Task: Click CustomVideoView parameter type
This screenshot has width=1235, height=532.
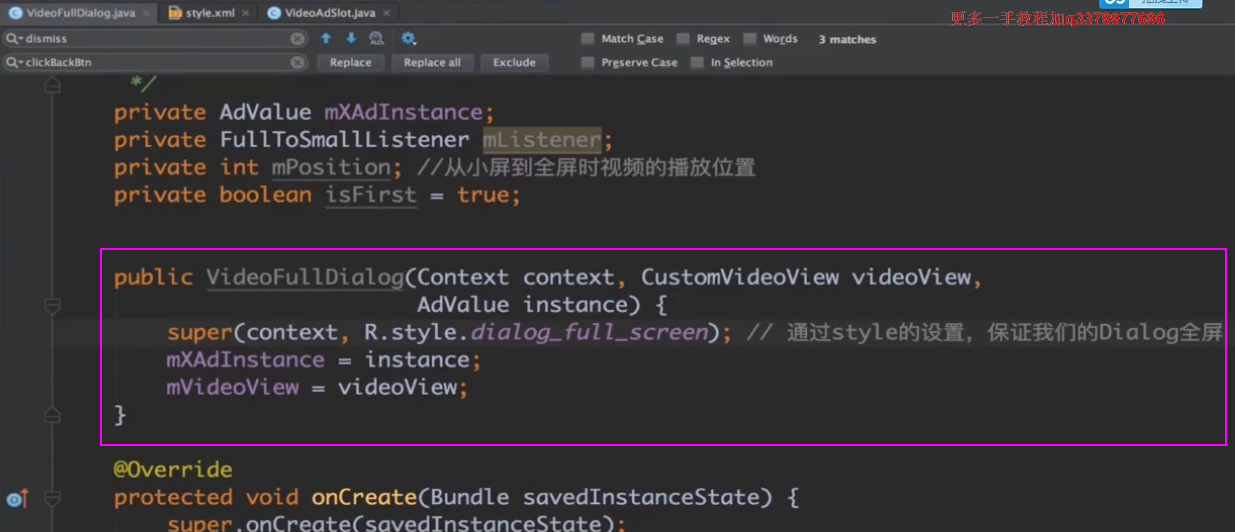Action: 740,277
